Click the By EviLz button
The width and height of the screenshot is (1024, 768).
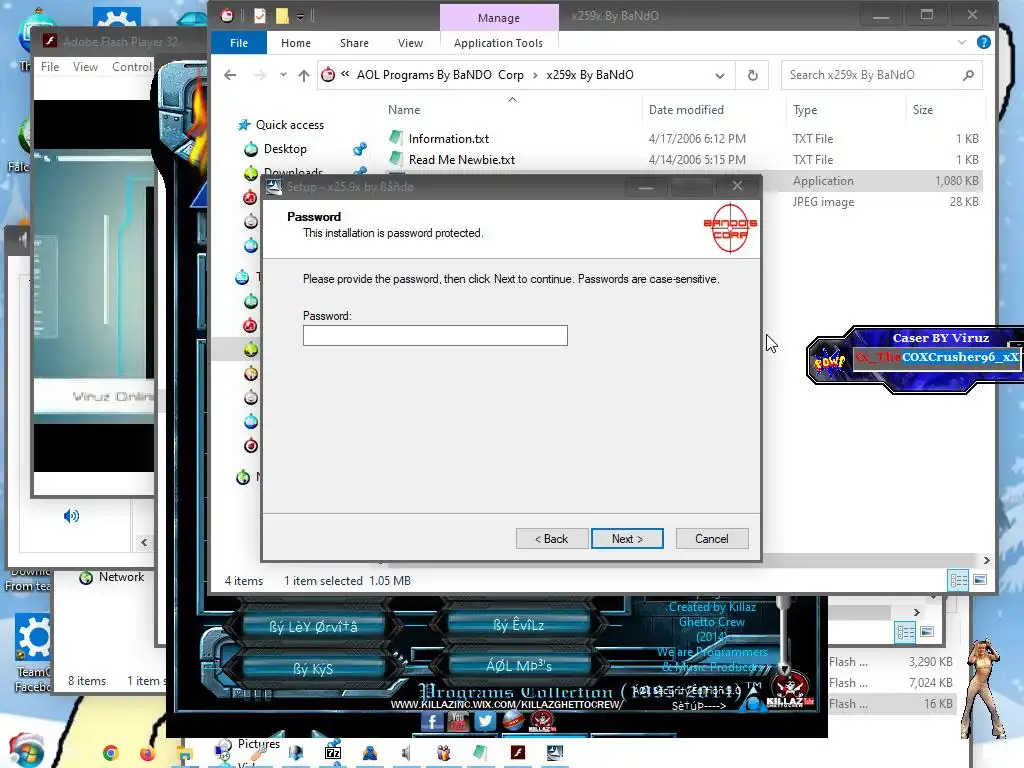(519, 625)
